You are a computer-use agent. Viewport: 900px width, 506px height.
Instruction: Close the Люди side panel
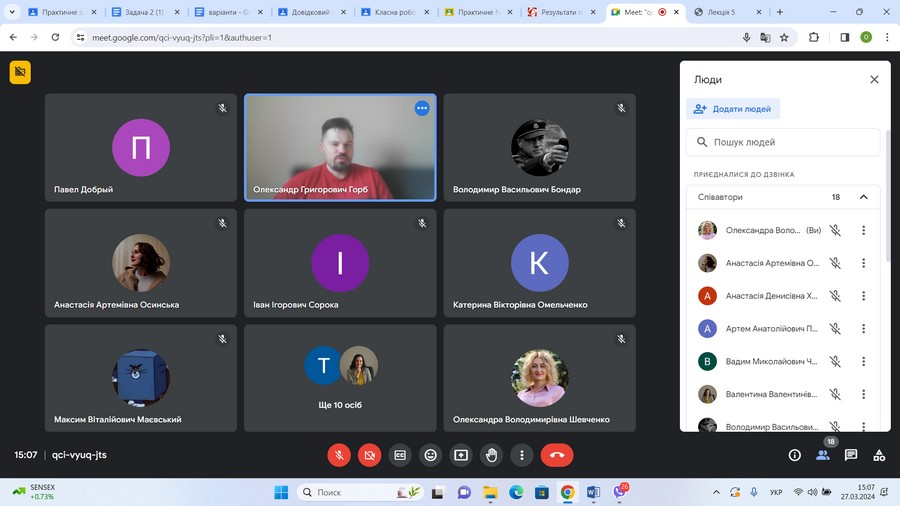(874, 79)
